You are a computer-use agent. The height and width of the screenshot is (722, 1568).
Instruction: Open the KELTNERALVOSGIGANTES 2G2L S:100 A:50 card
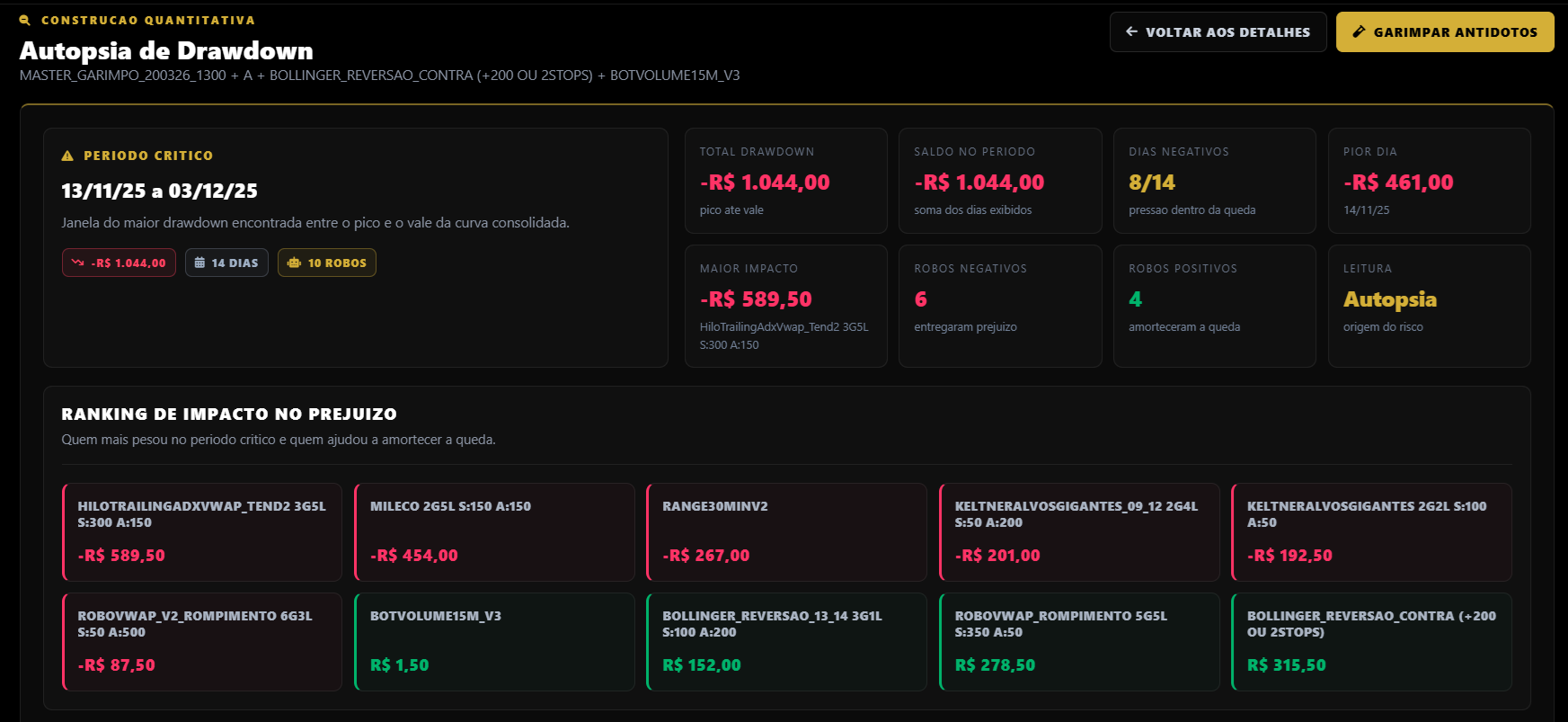click(1371, 532)
